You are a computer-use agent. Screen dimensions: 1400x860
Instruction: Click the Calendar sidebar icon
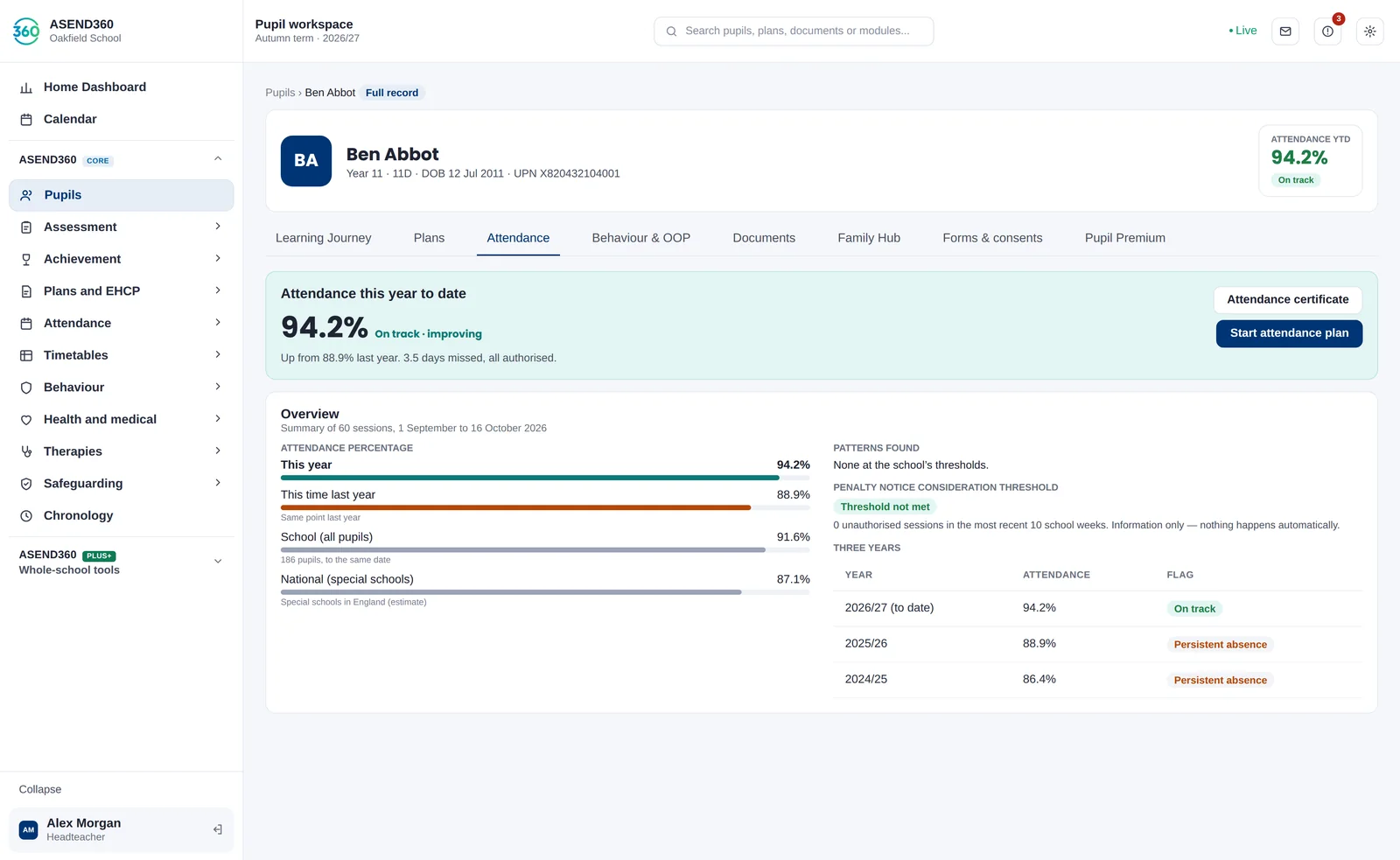pos(26,120)
